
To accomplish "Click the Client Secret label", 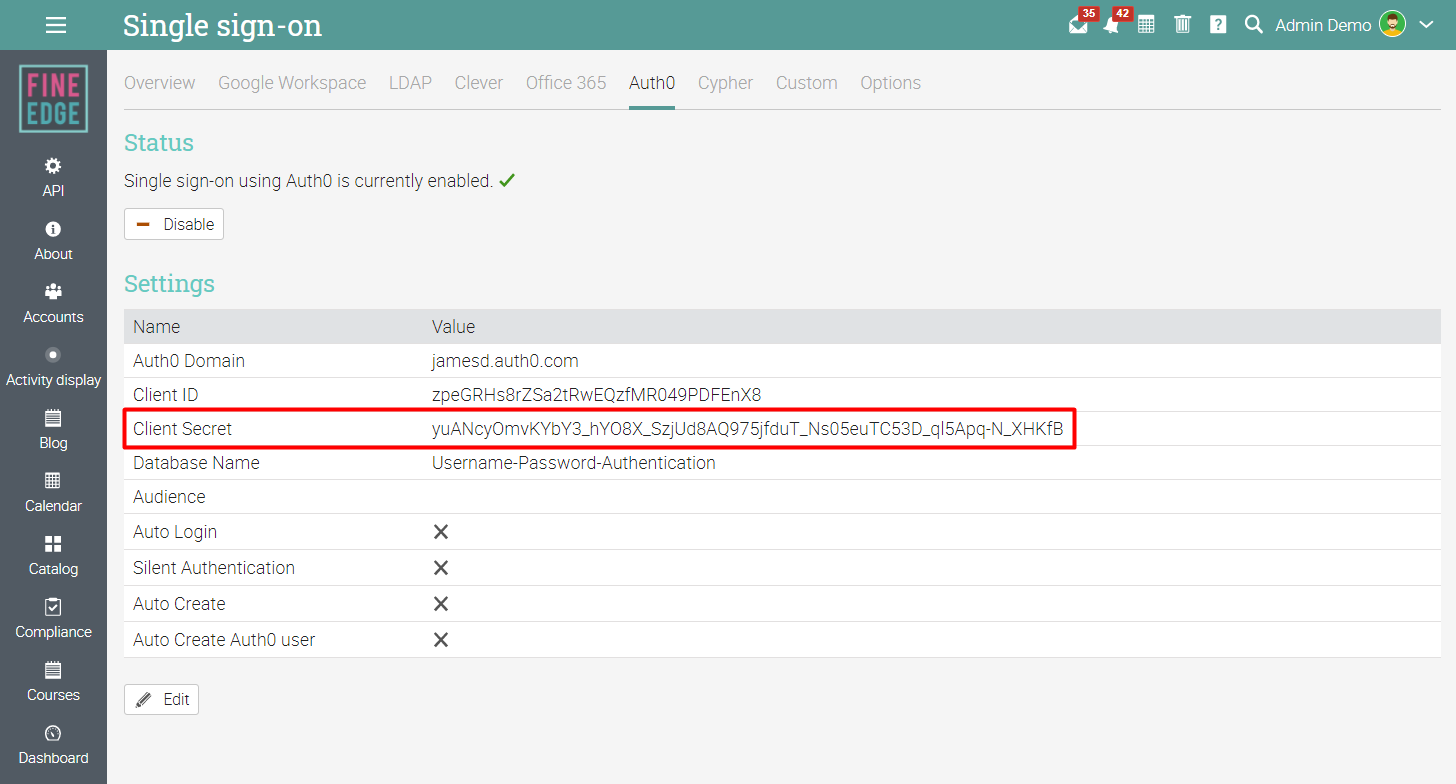I will click(182, 429).
